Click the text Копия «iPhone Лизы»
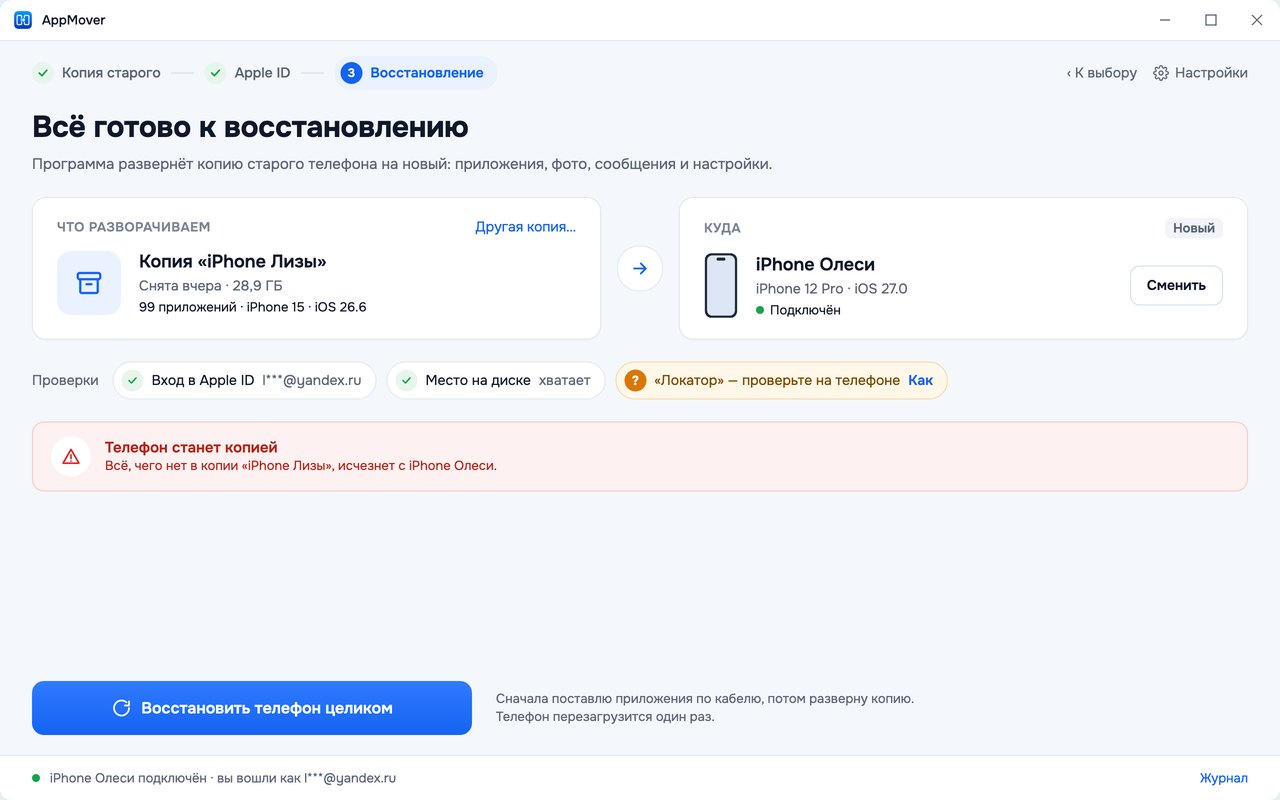The width and height of the screenshot is (1280, 800). point(233,262)
